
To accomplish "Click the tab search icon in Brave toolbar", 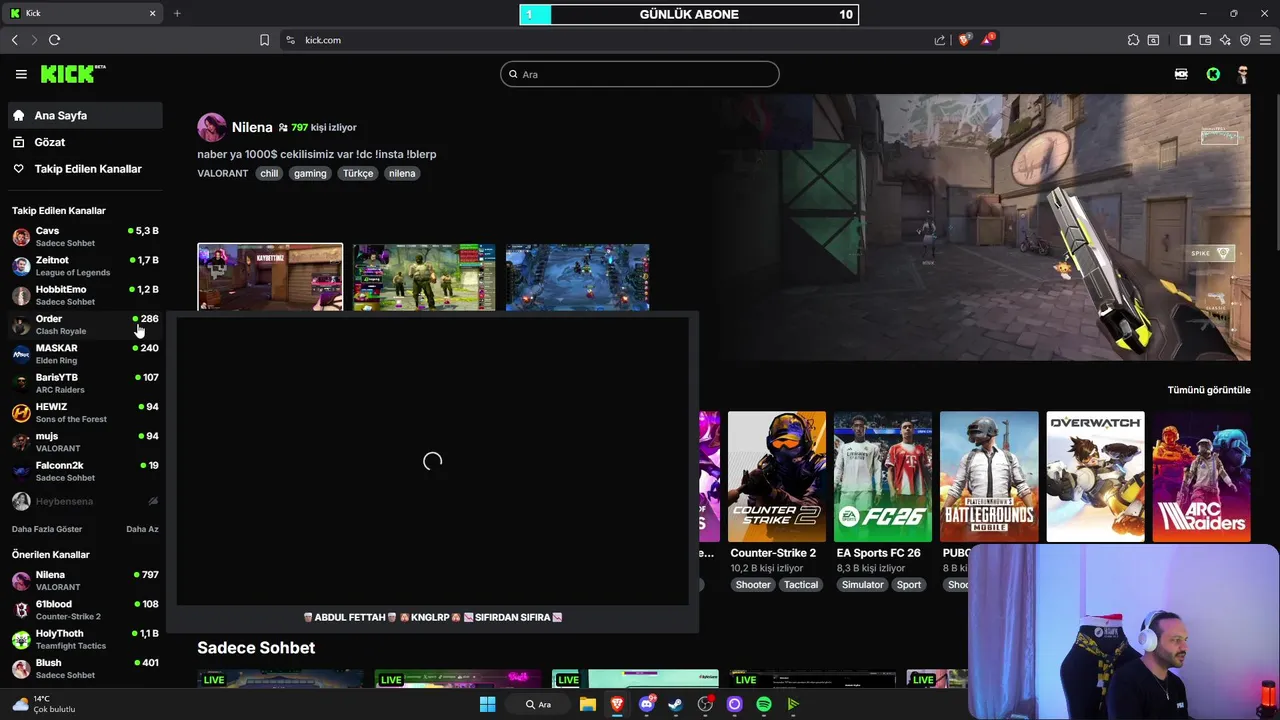I will click(x=1153, y=40).
